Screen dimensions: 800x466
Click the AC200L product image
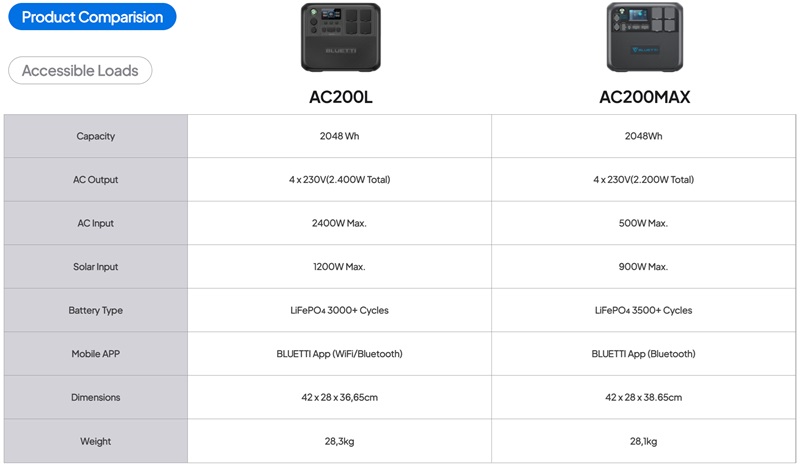click(340, 37)
